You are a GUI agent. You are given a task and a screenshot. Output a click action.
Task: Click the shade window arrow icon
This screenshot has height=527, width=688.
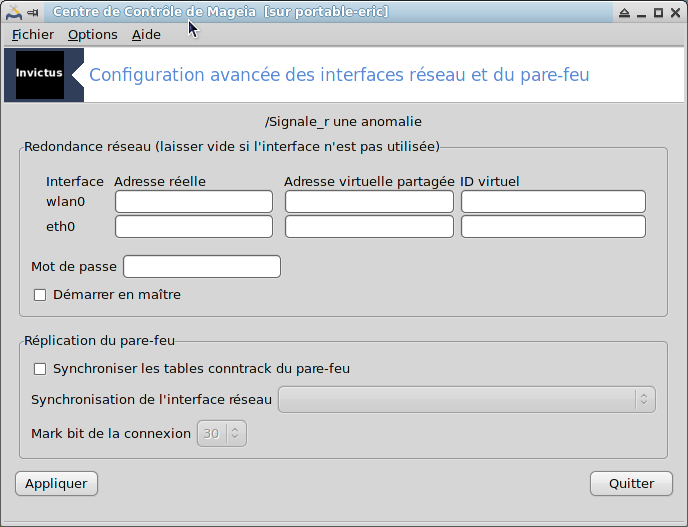click(624, 13)
